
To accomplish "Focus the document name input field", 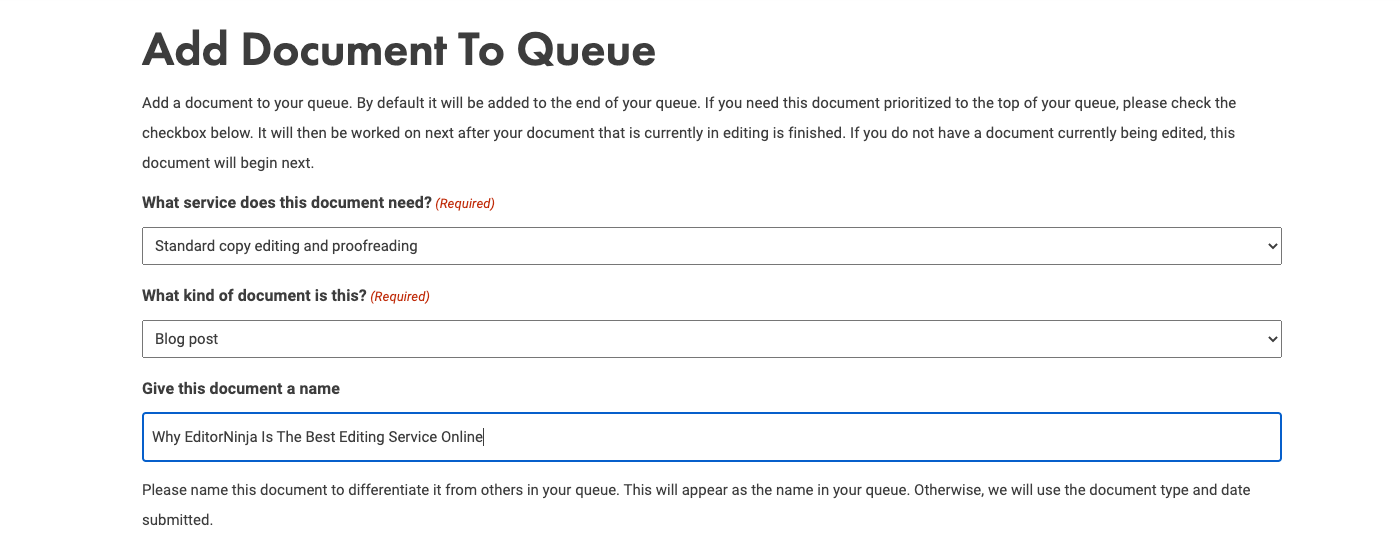I will [711, 437].
